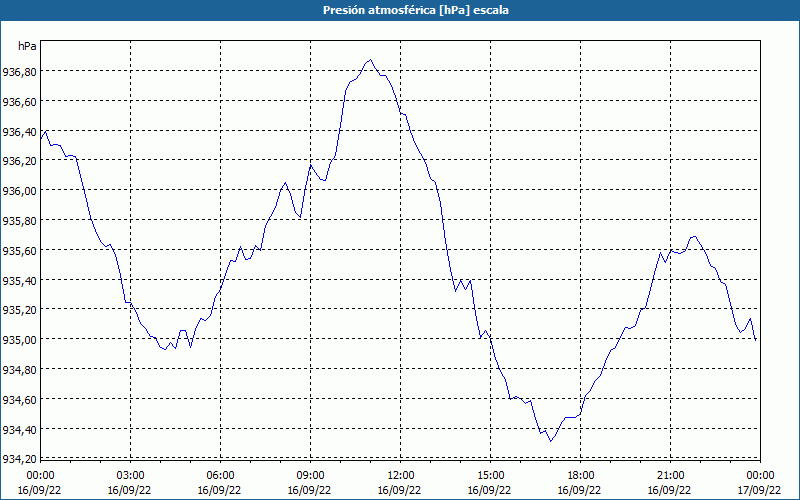Click the hPa unit label
The height and width of the screenshot is (500, 800).
tap(27, 46)
